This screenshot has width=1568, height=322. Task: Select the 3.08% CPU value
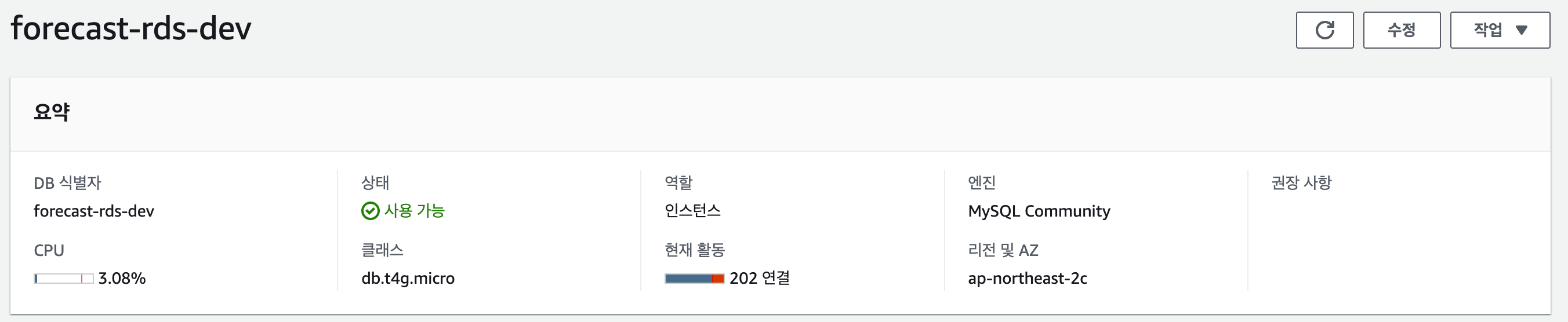[122, 278]
